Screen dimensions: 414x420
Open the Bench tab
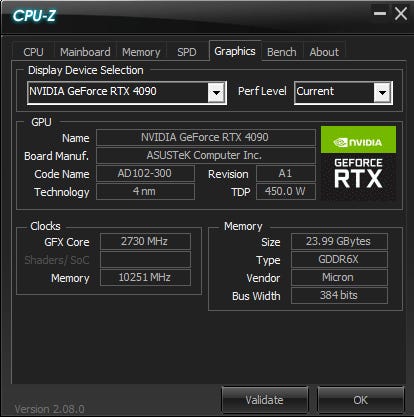282,52
